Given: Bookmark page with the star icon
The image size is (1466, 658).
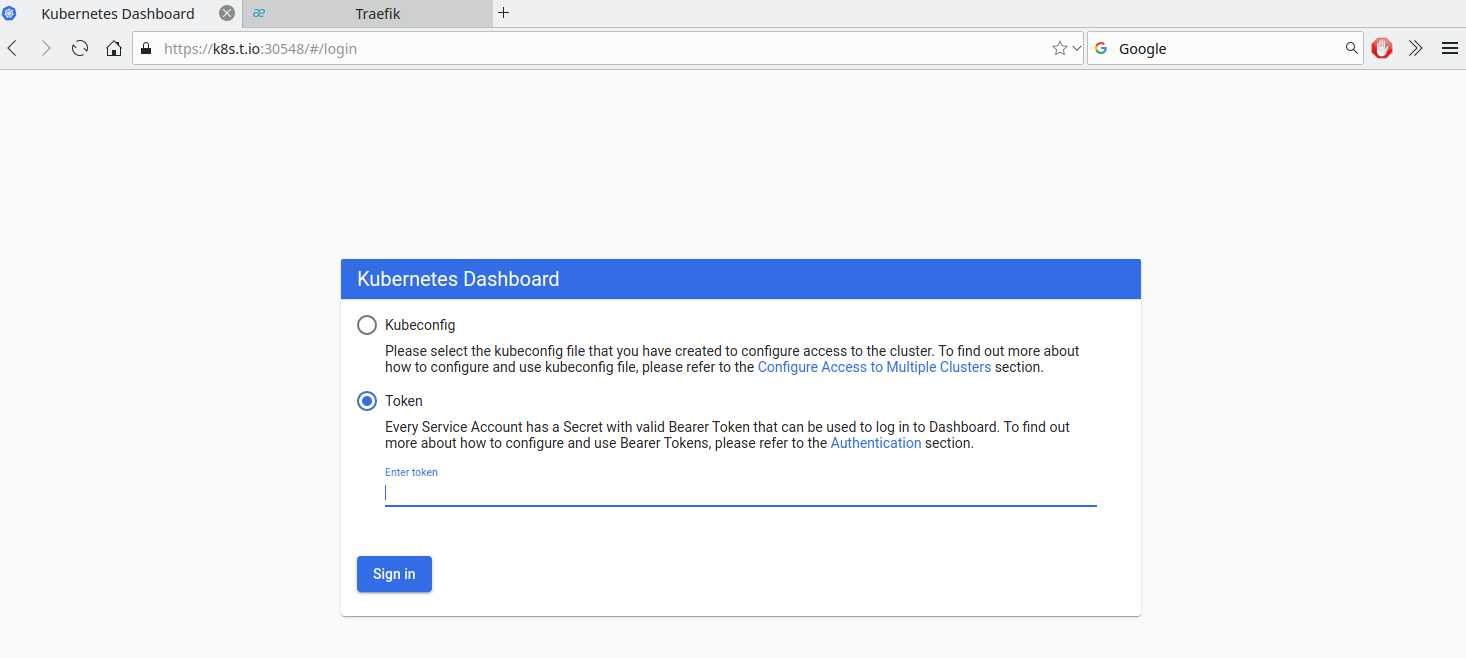Looking at the screenshot, I should pyautogui.click(x=1059, y=48).
